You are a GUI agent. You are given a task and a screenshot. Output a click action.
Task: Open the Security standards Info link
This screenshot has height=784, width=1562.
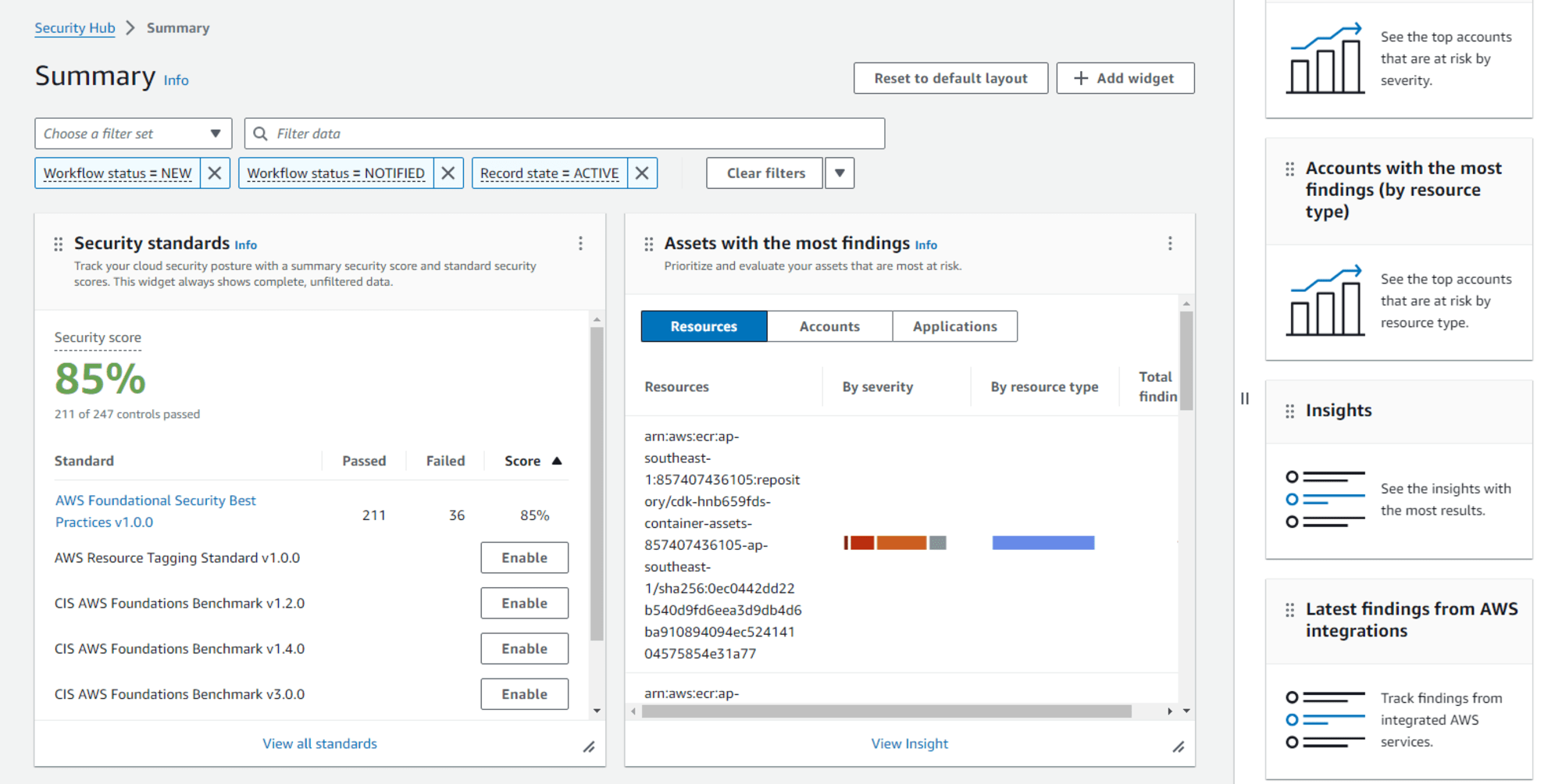[246, 245]
